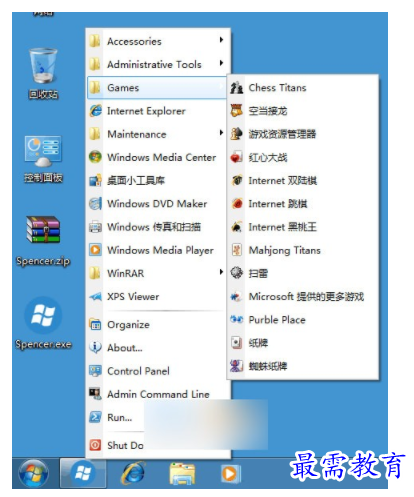Launch Admin Command Line
The image size is (414, 497).
pyautogui.click(x=157, y=394)
